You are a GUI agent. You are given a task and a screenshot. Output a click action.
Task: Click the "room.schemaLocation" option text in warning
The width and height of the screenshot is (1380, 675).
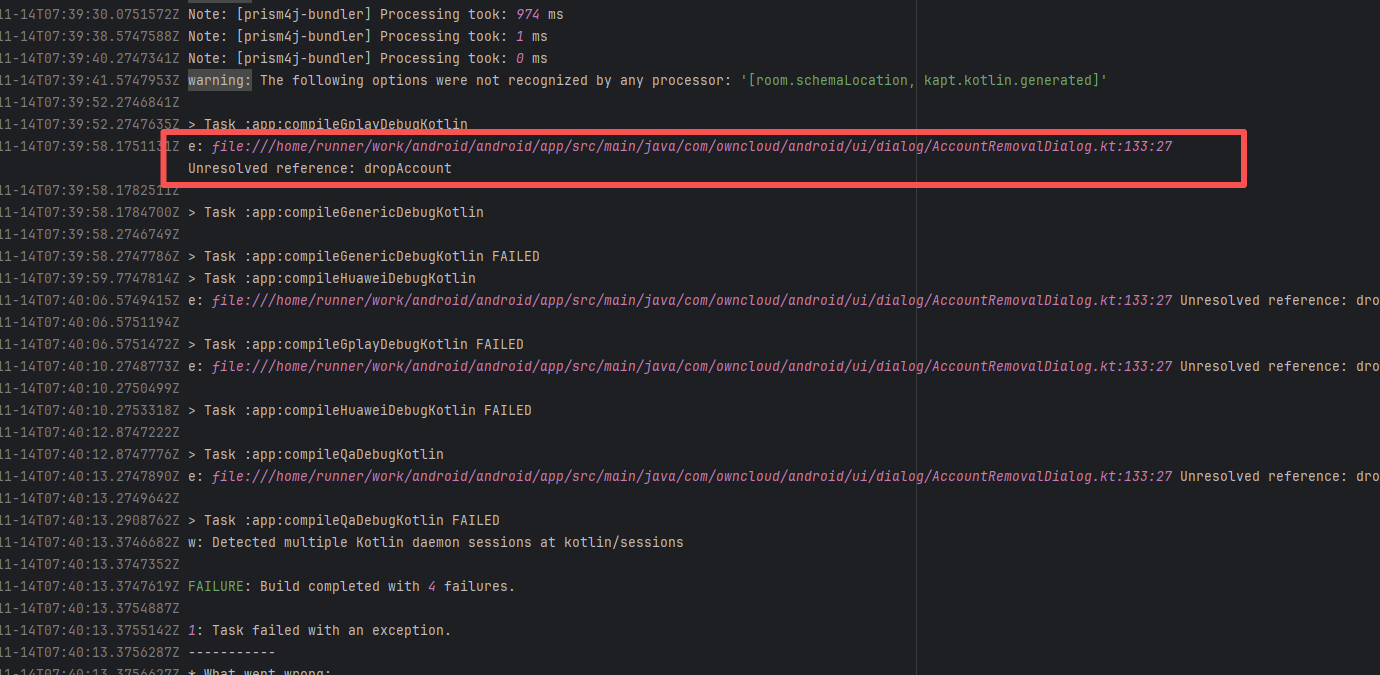(x=832, y=81)
